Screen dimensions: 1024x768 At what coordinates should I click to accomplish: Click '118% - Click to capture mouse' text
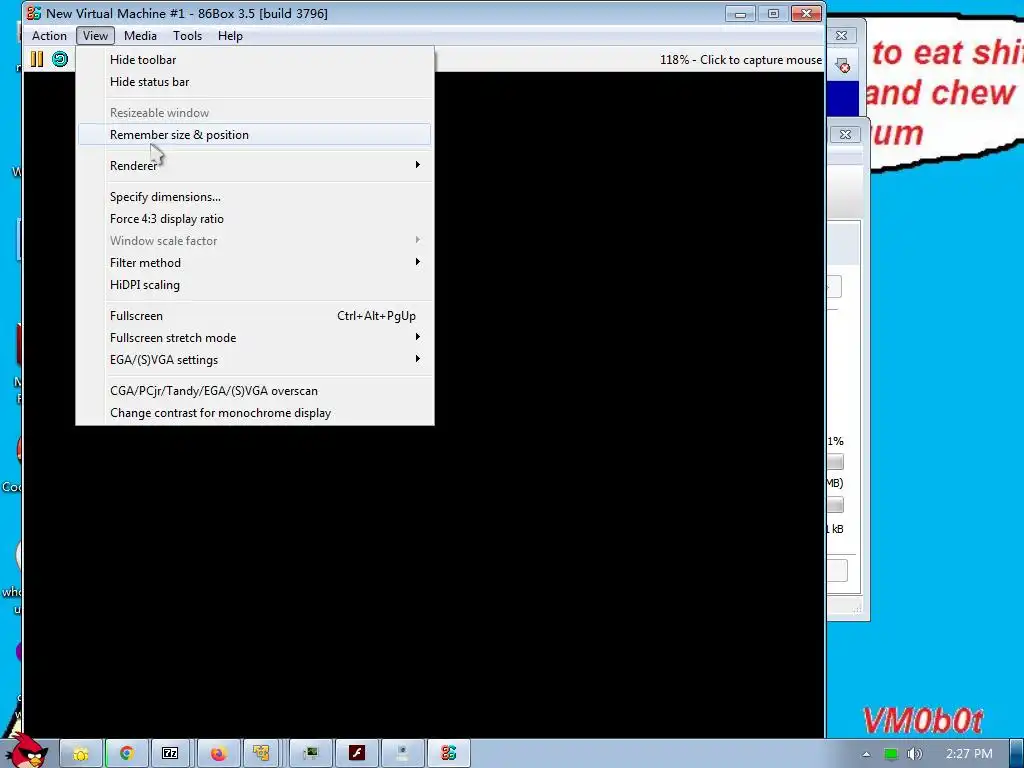click(x=741, y=59)
